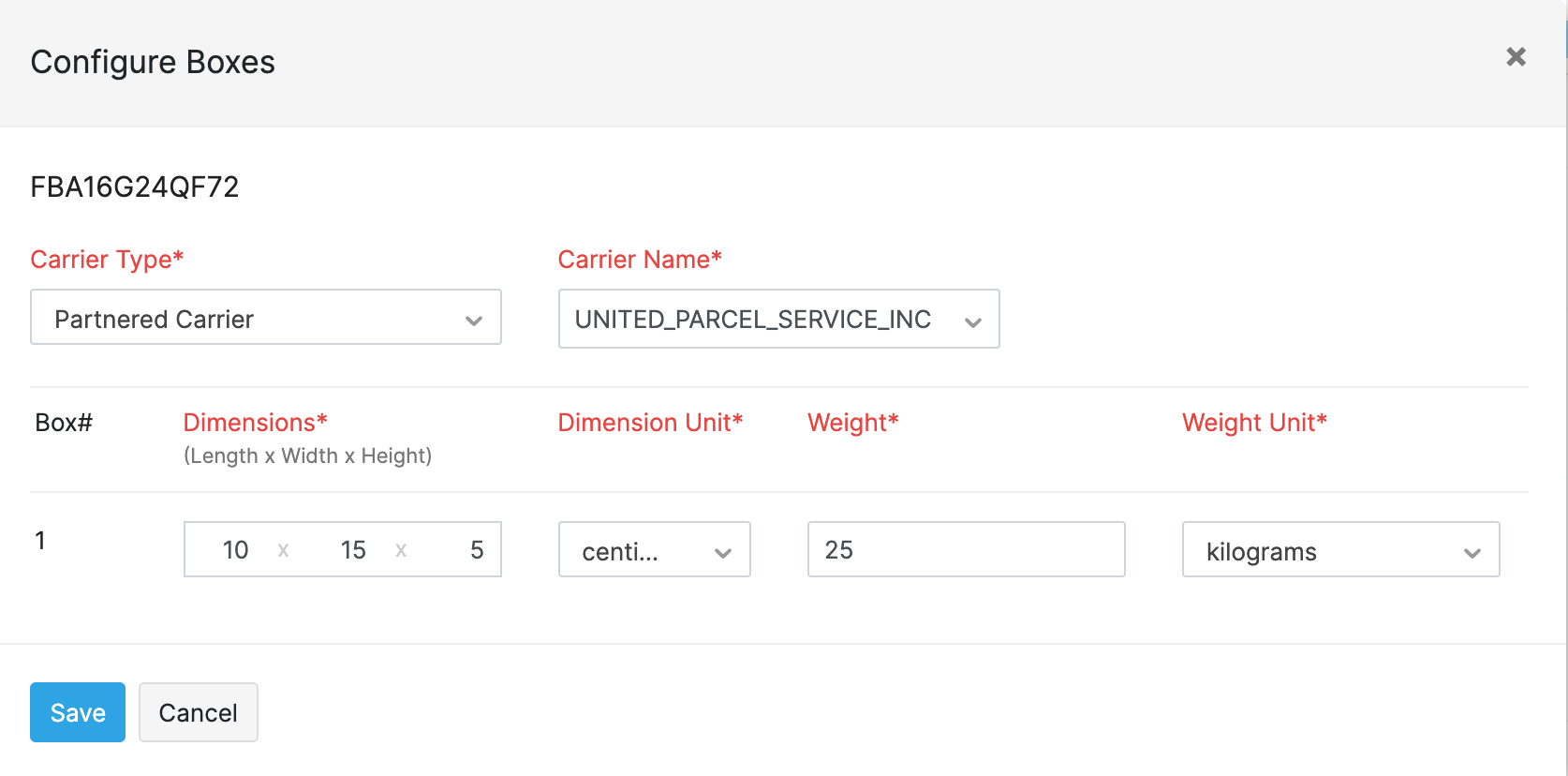Select box number 1 in the row

(x=40, y=541)
